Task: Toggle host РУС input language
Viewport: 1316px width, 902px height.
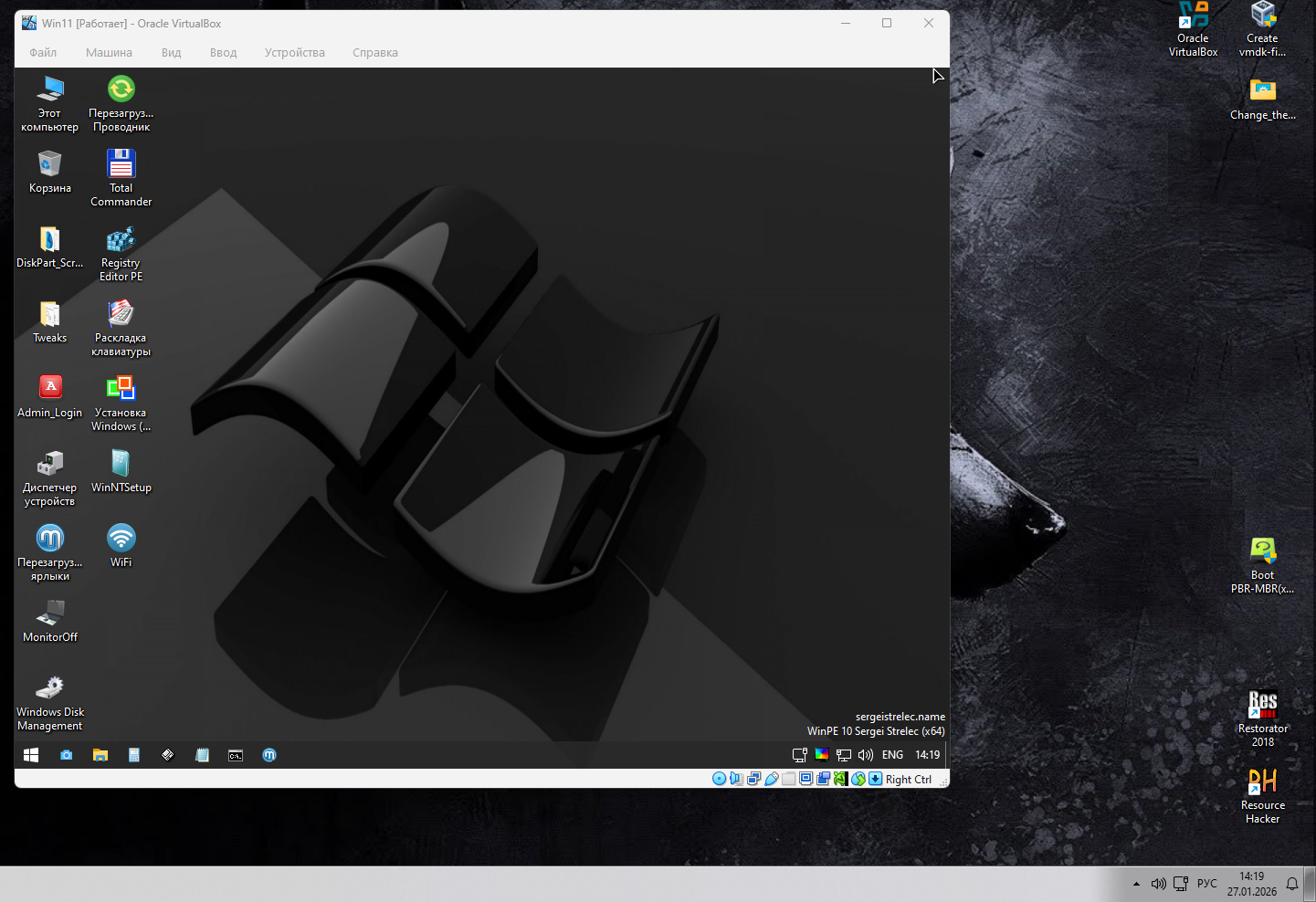Action: (x=1206, y=884)
